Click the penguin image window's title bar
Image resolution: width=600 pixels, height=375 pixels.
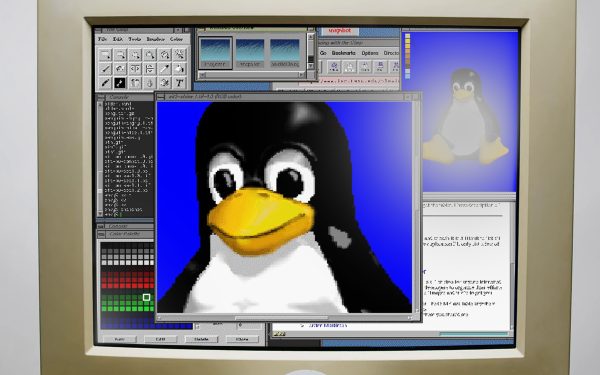tap(283, 97)
